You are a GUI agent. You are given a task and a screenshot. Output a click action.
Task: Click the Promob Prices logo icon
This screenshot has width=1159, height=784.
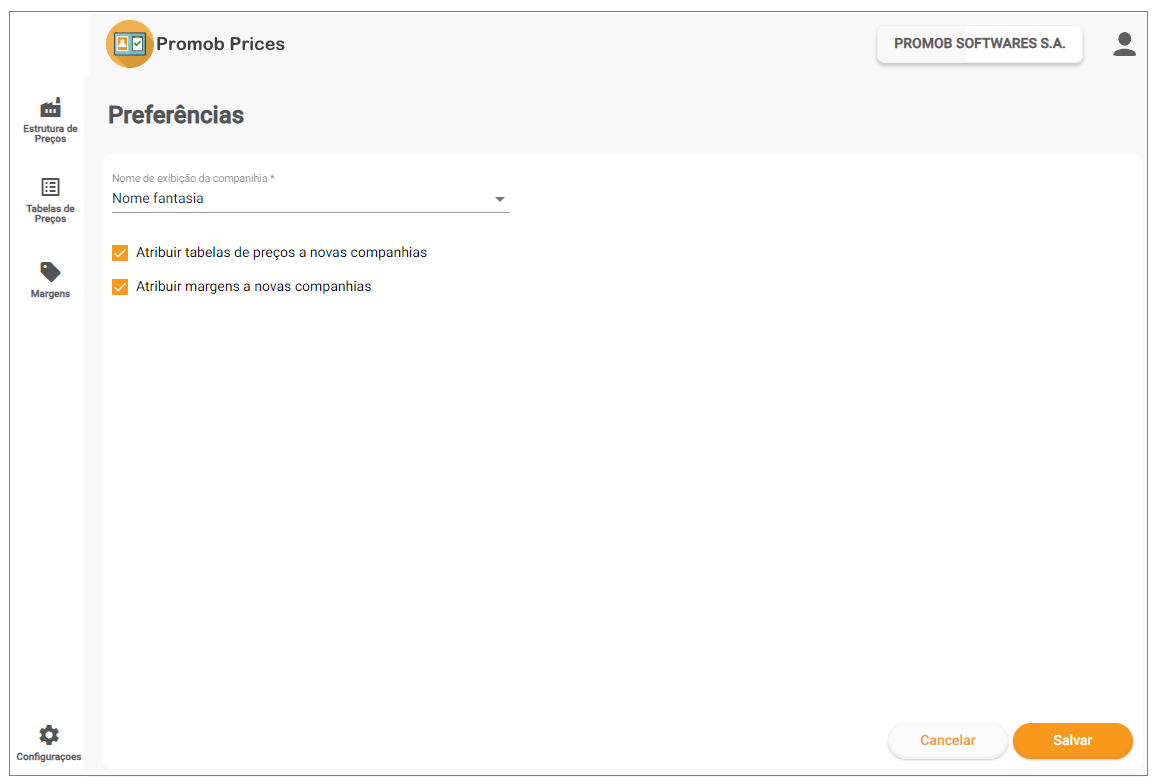129,44
